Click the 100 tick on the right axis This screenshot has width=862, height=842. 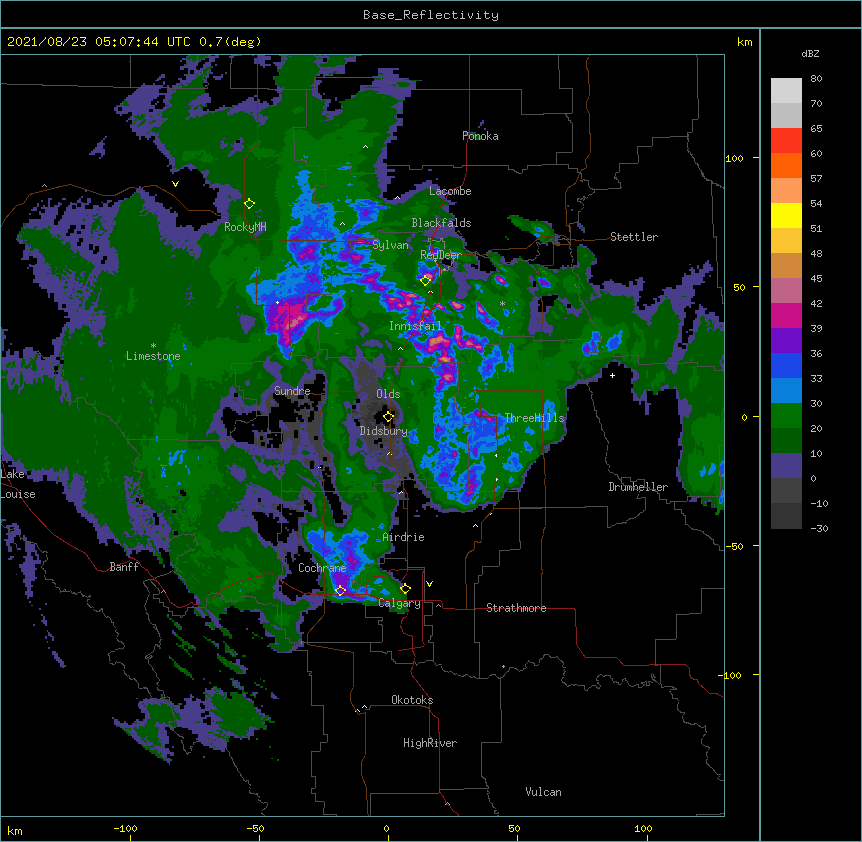click(734, 158)
